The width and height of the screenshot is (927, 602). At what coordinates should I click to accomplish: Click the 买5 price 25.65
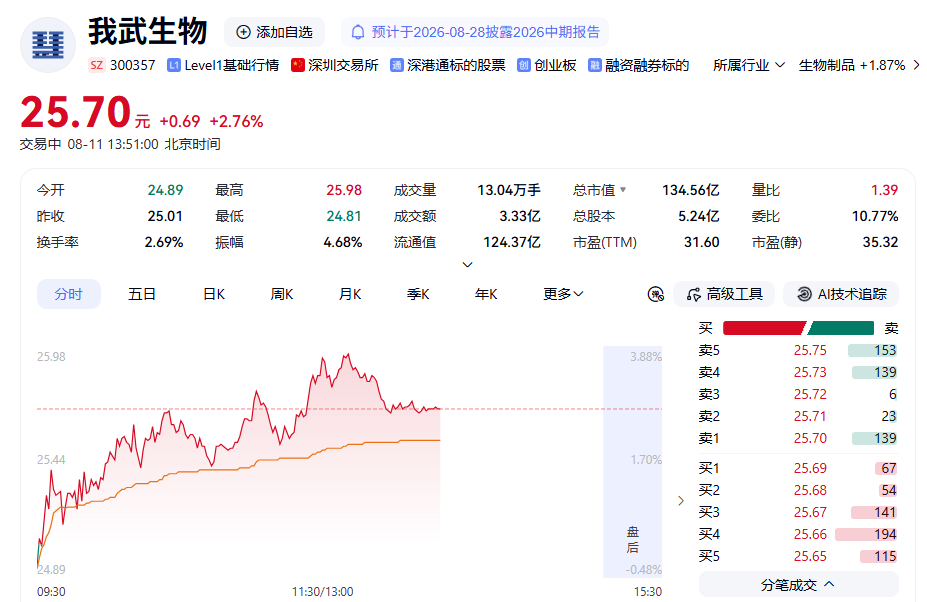(810, 556)
